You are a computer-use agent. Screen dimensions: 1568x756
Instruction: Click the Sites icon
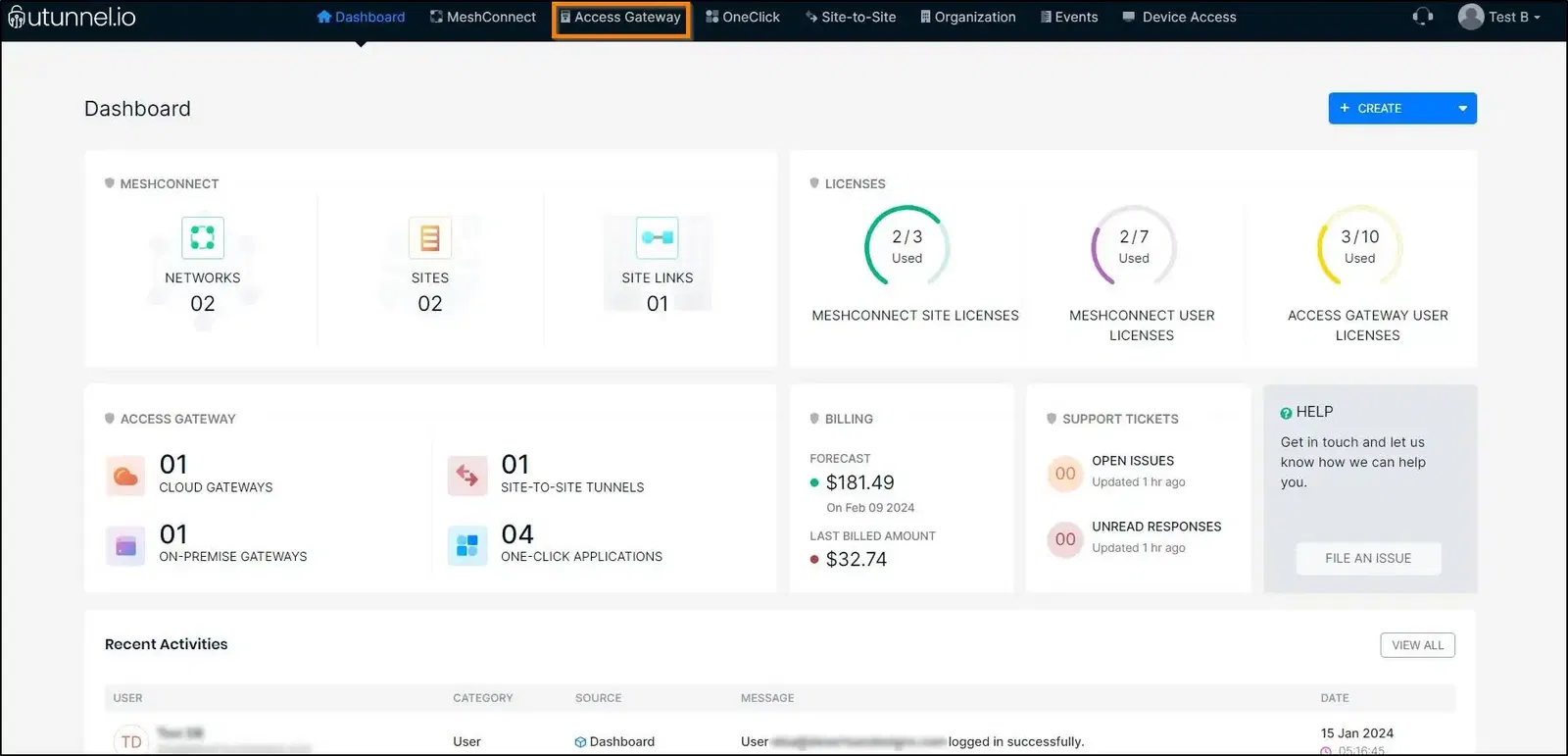click(430, 237)
